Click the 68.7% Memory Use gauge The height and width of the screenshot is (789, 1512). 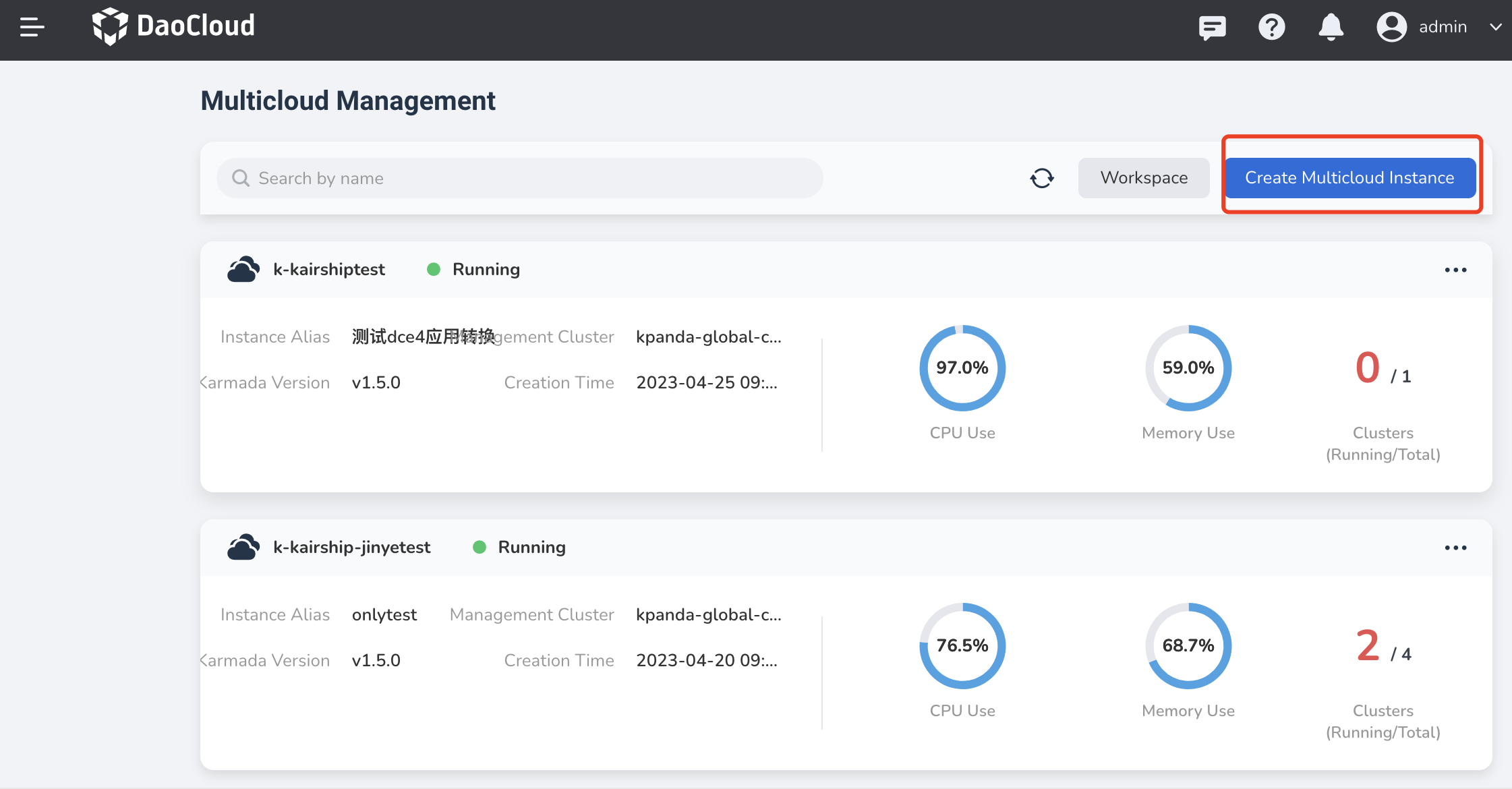1188,646
